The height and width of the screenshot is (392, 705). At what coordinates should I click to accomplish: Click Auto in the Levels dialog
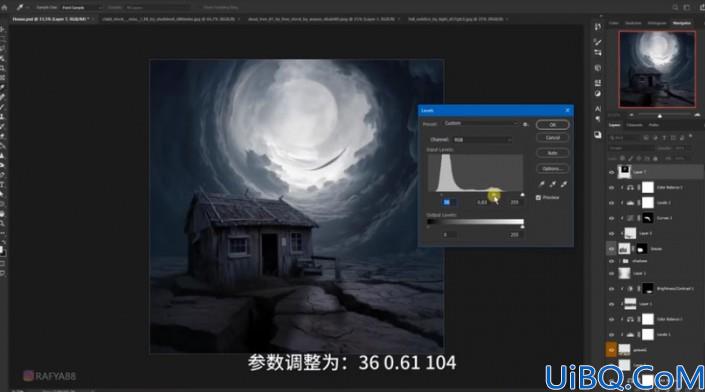[552, 153]
